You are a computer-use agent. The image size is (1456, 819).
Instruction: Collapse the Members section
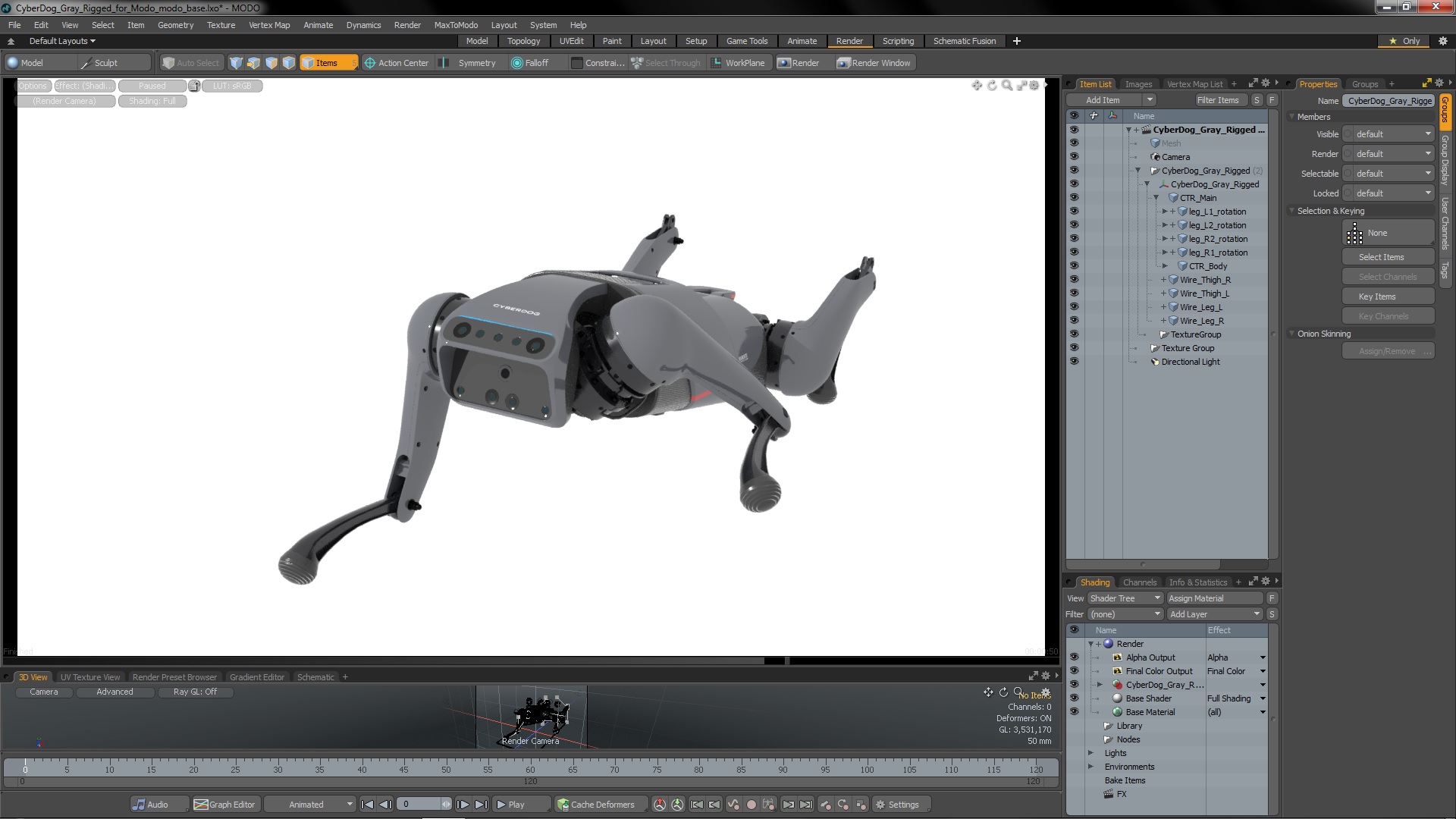click(x=1291, y=117)
